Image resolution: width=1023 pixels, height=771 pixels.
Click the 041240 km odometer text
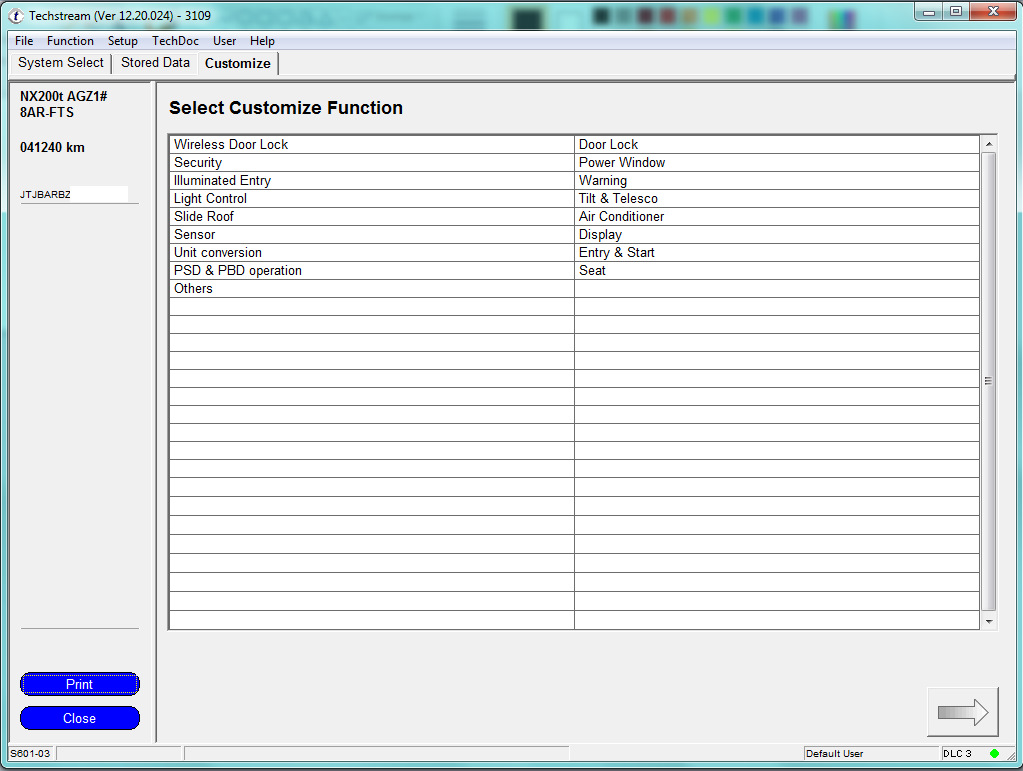click(x=52, y=147)
